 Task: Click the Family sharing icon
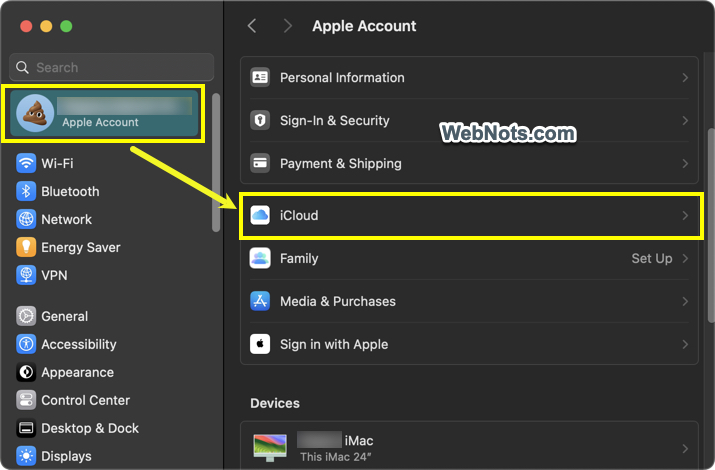[260, 258]
